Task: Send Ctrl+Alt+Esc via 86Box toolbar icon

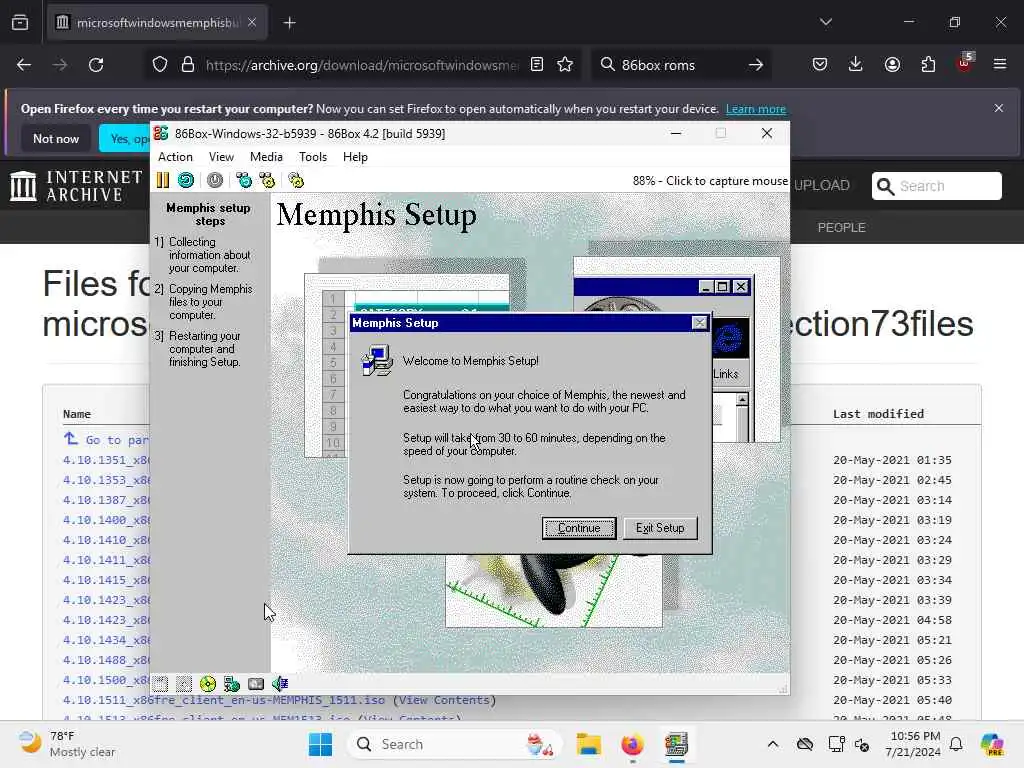Action: [267, 180]
